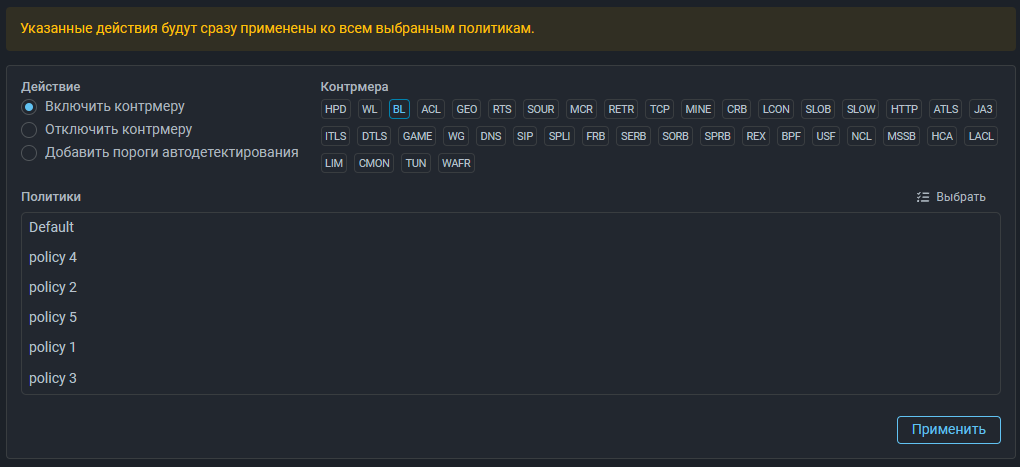This screenshot has width=1020, height=467.
Task: Click the checklist icon next to Выбрать
Action: pyautogui.click(x=923, y=197)
